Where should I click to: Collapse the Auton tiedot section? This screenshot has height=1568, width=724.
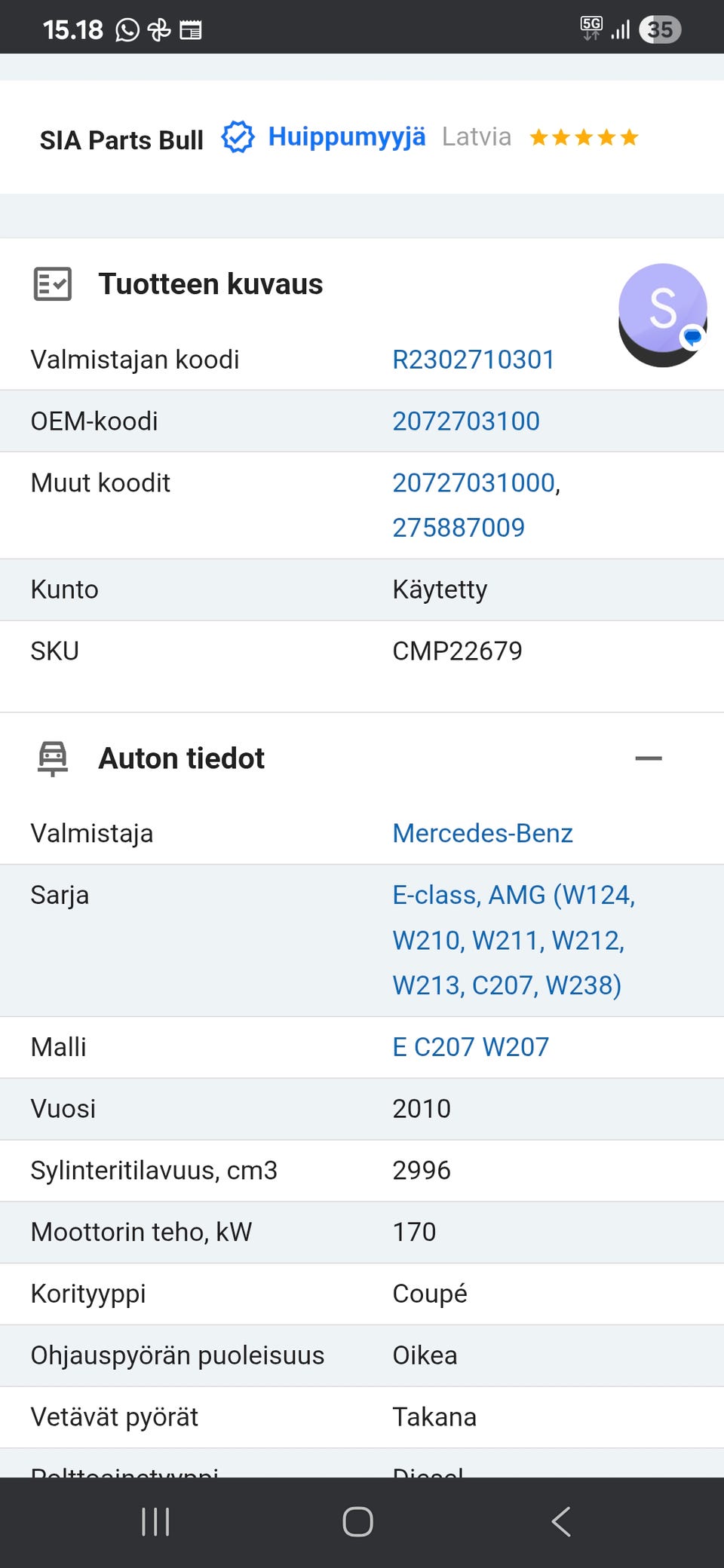(x=649, y=758)
